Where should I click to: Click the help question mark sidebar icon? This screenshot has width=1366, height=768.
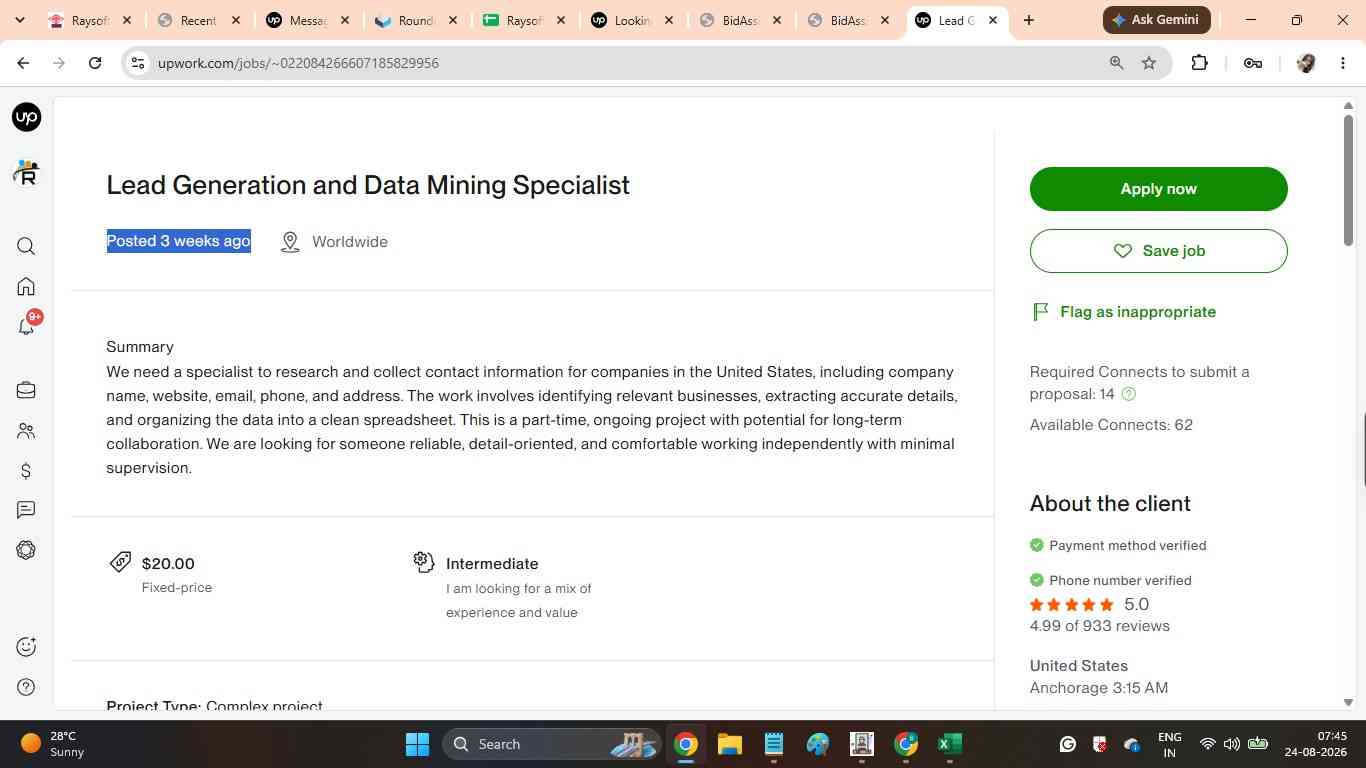click(27, 687)
